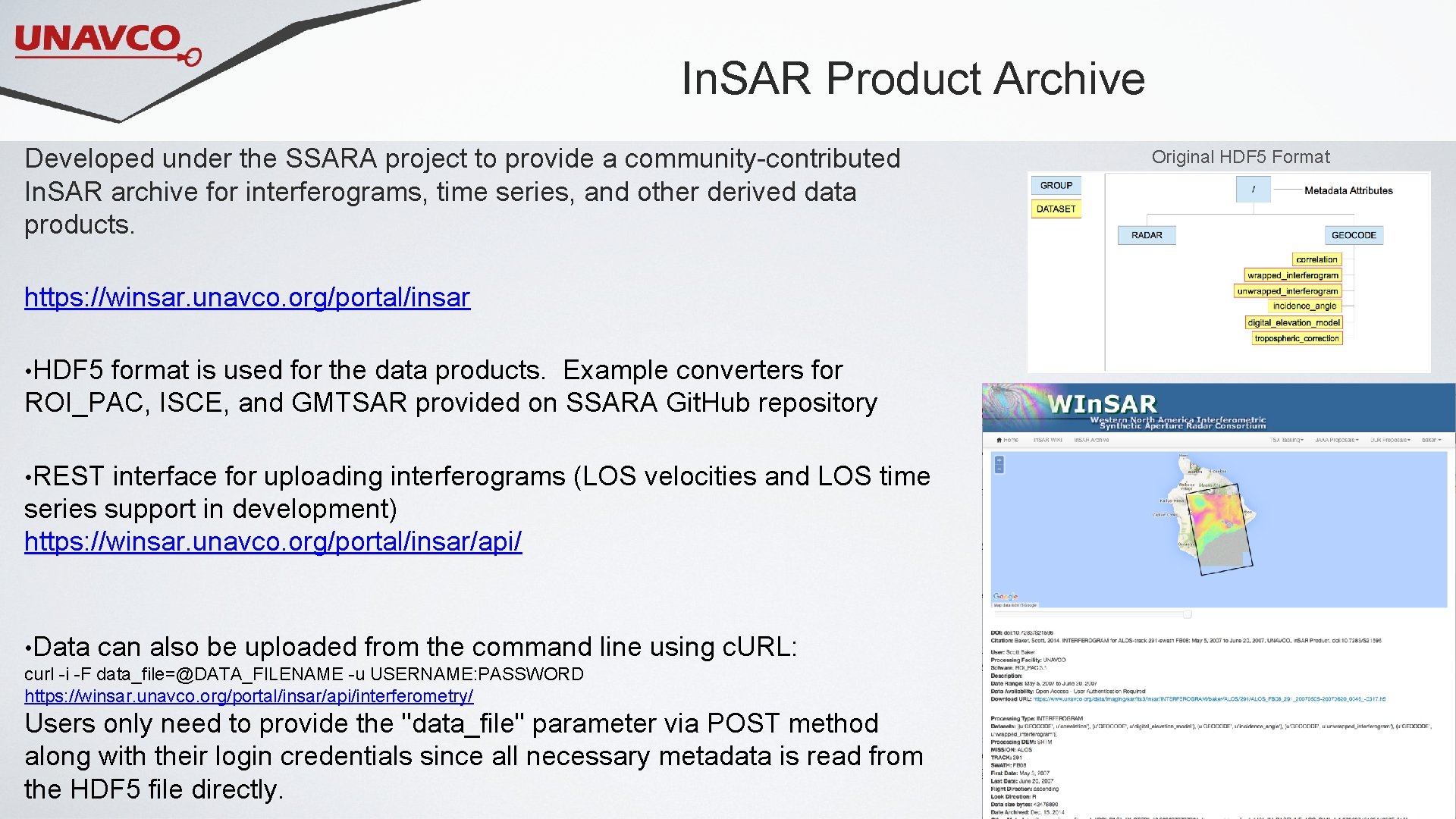Click the "Flight Direction: ascending" line

click(x=1025, y=789)
